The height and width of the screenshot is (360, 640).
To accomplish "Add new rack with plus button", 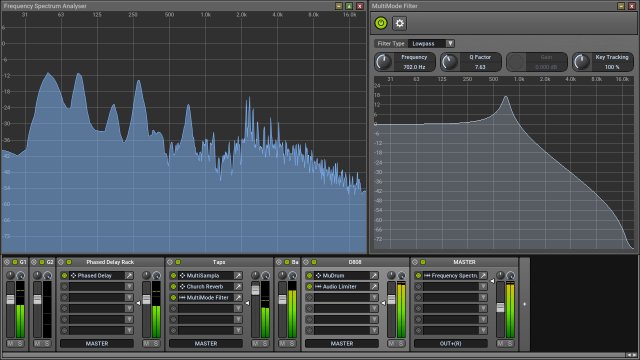I will pos(524,304).
